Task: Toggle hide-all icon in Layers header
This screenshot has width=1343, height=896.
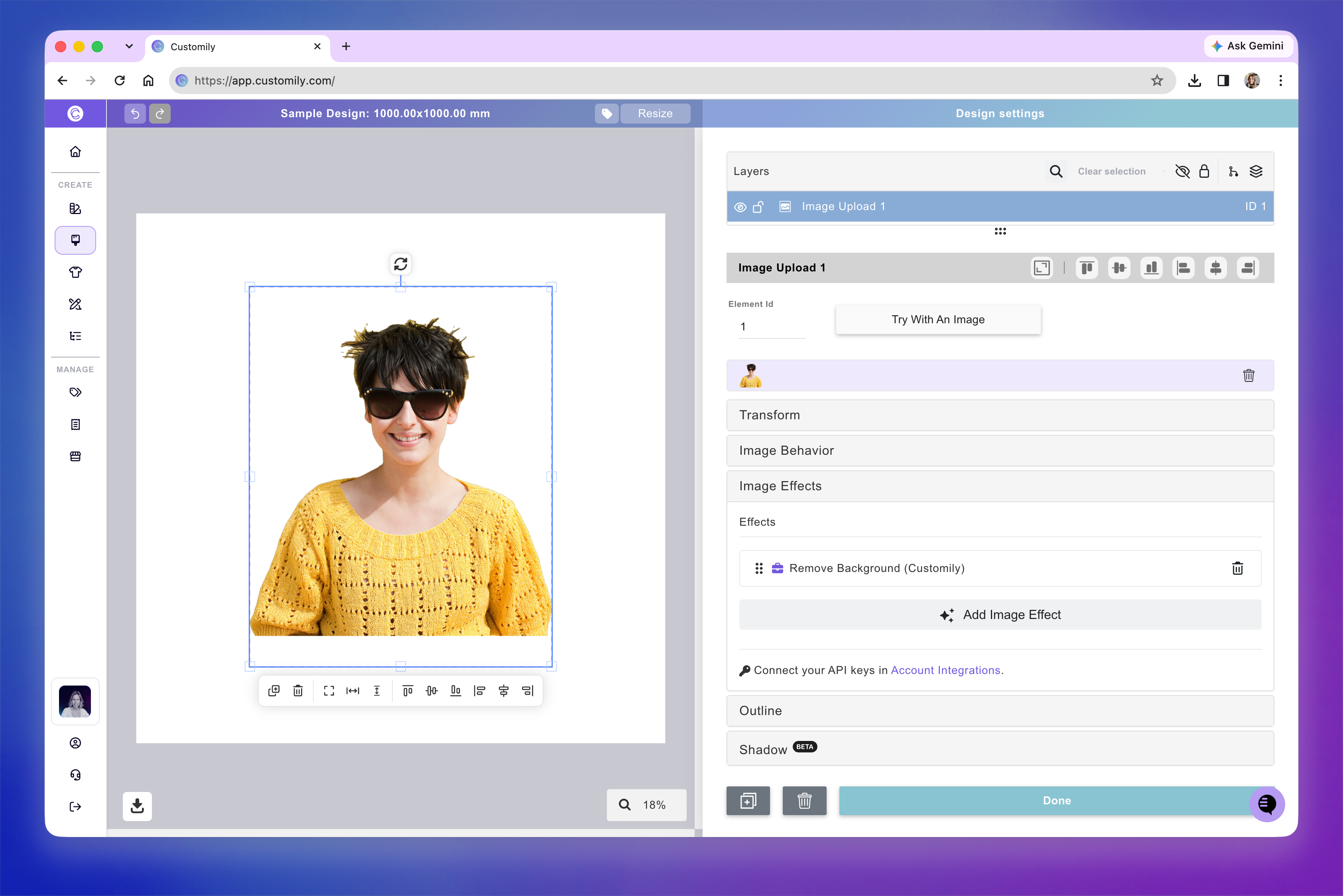Action: [1182, 171]
